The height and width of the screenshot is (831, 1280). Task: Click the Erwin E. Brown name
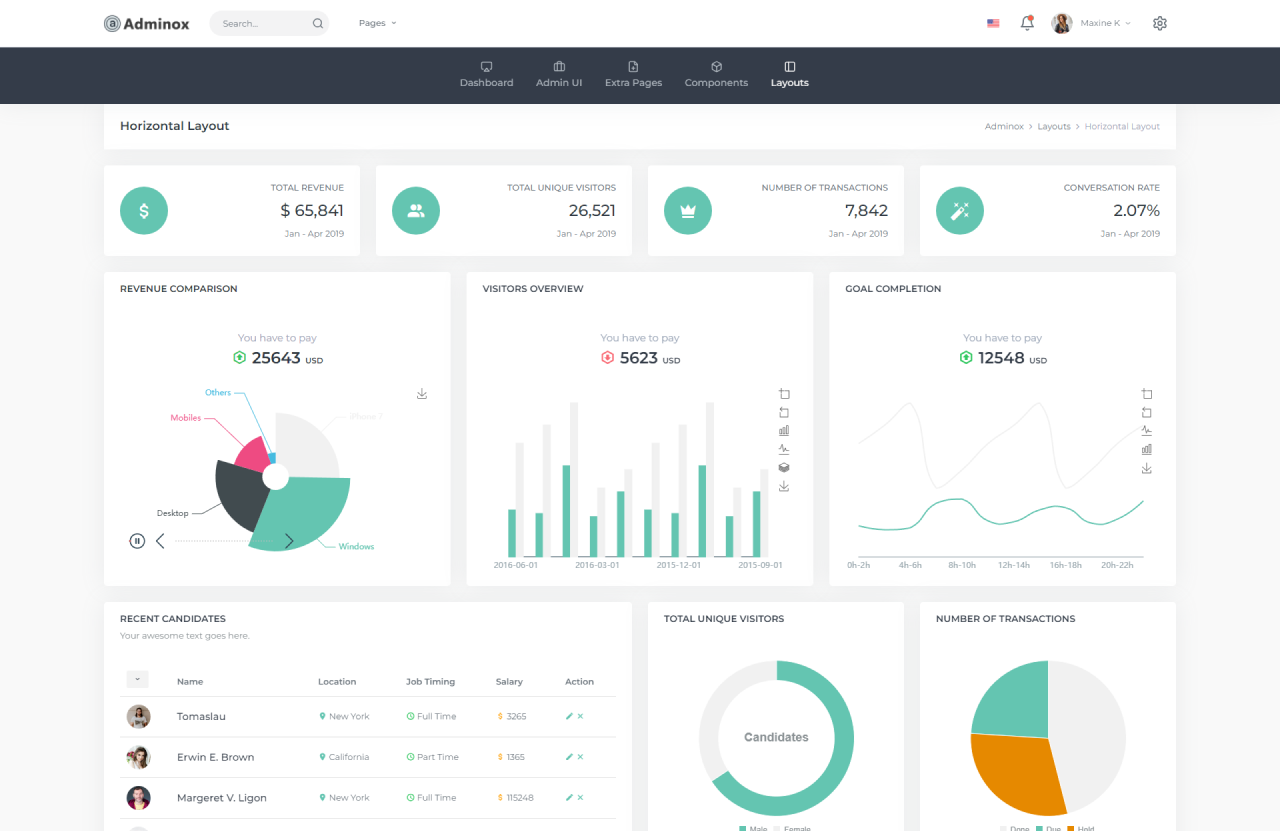[x=215, y=757]
